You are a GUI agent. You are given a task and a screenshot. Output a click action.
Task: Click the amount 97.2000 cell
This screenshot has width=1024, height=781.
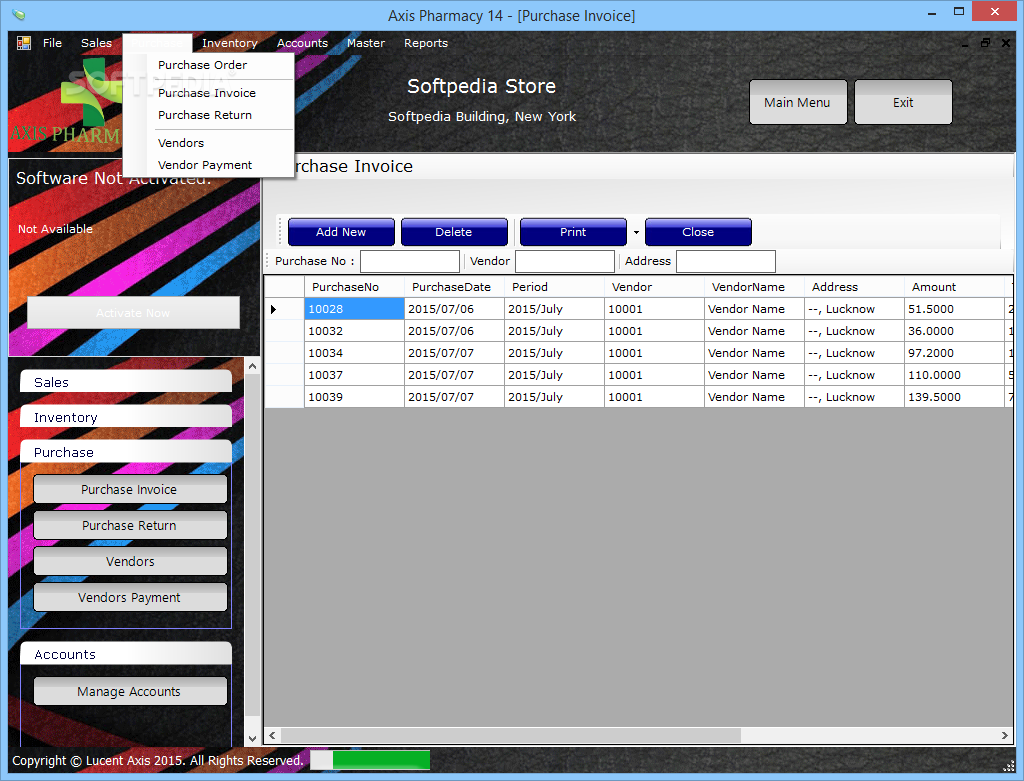tap(953, 353)
